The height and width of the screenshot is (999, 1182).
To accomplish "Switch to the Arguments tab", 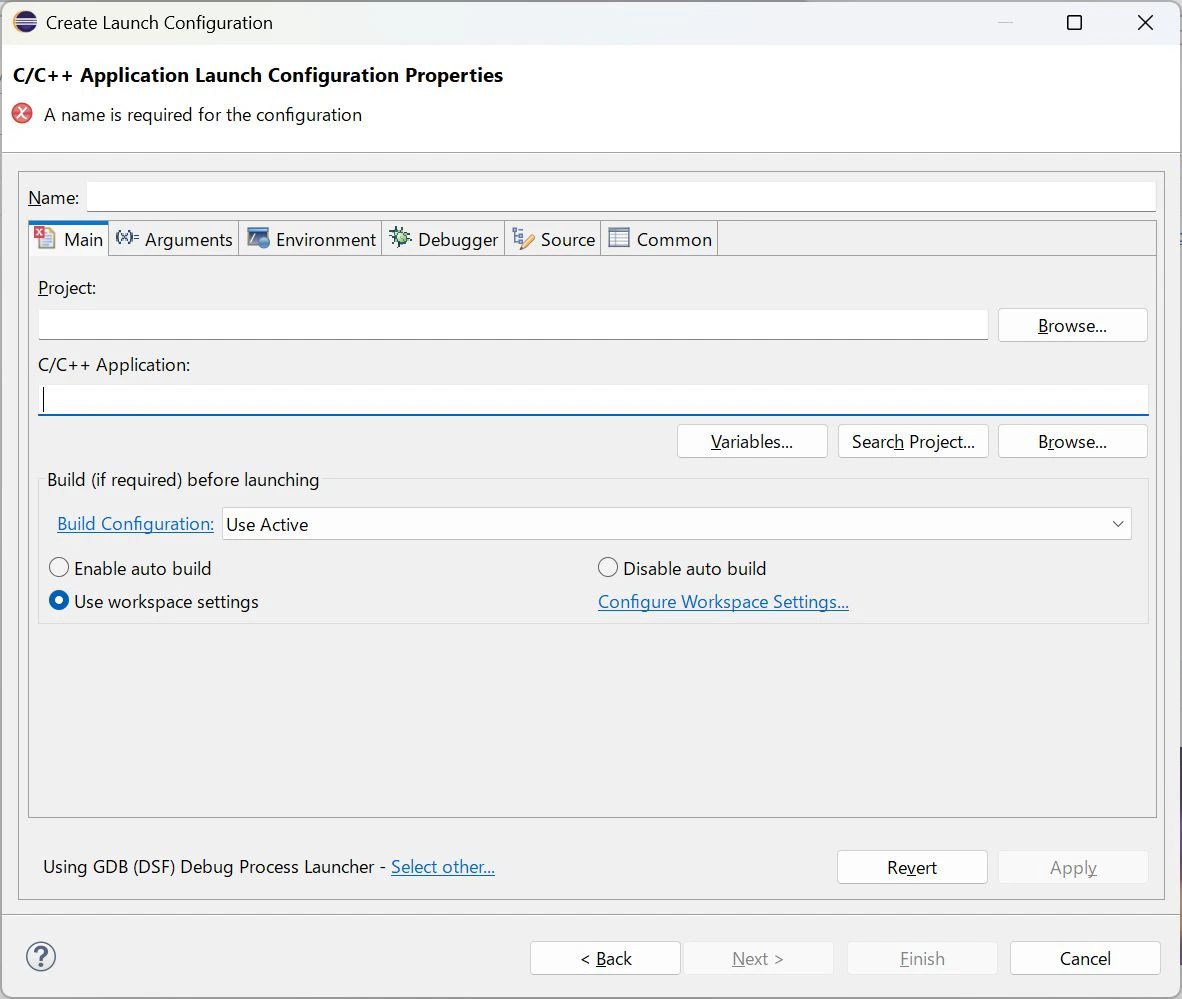I will point(174,239).
